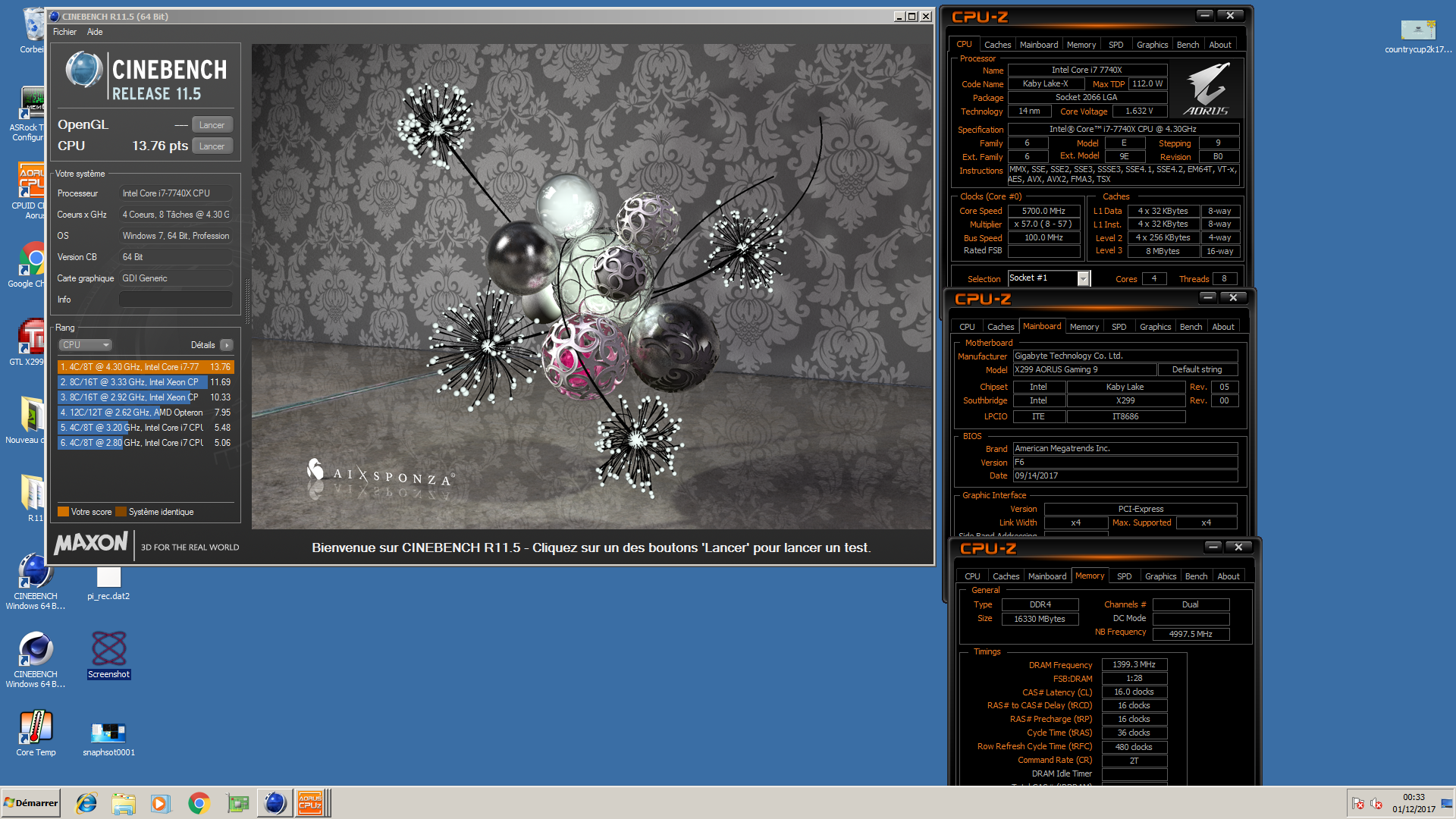Click the MAXON logo in Cinebench
The height and width of the screenshot is (819, 1456).
(x=91, y=543)
